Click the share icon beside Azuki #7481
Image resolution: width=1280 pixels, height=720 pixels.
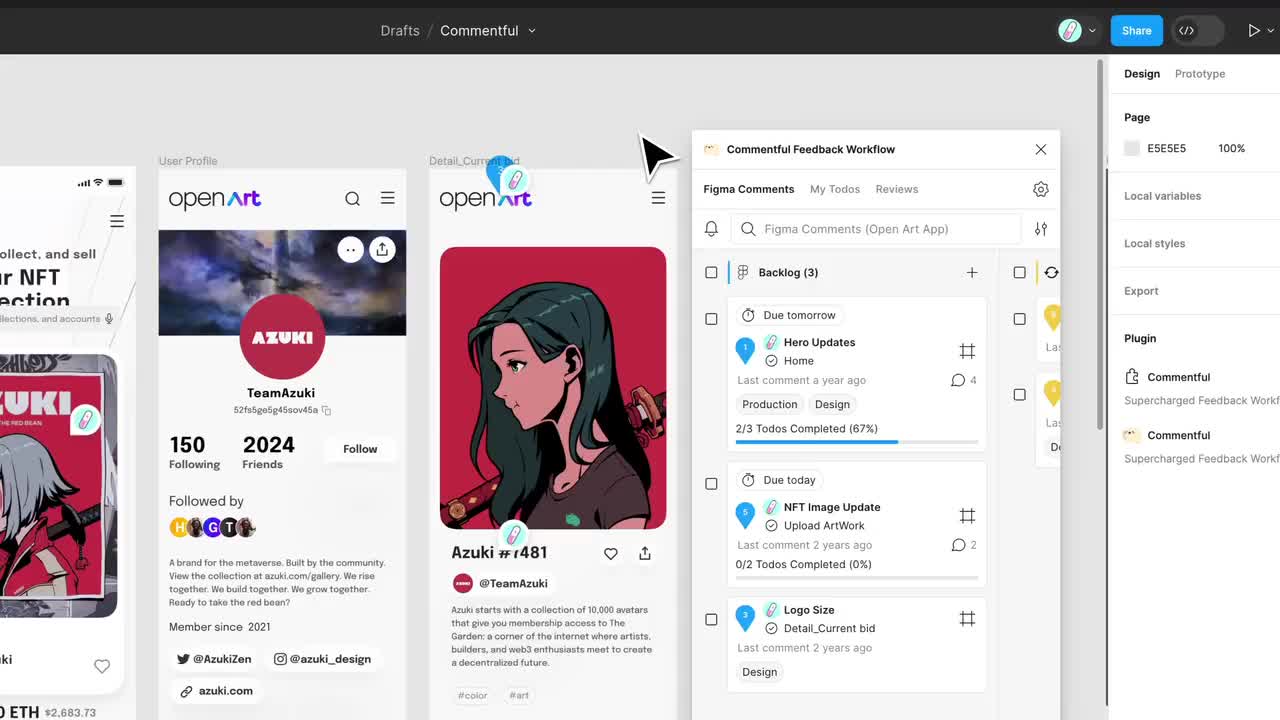[x=645, y=553]
